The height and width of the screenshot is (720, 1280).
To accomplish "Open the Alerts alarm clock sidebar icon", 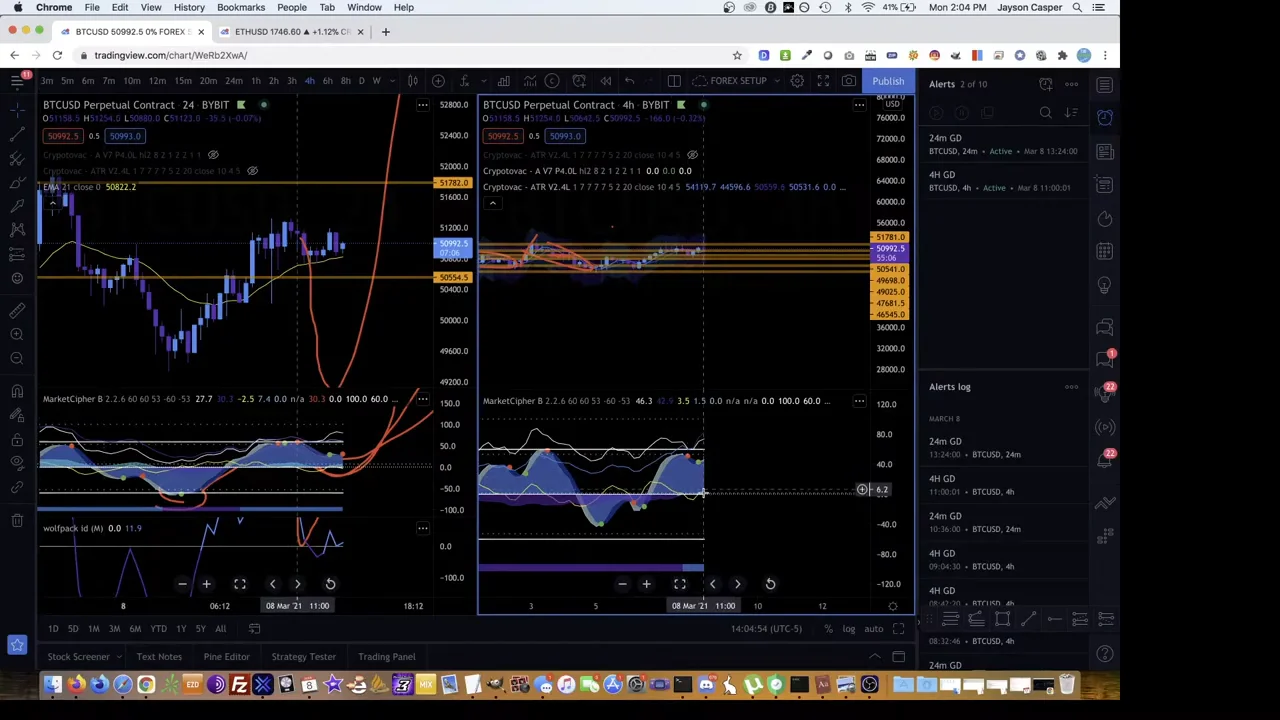I will coord(1105,118).
